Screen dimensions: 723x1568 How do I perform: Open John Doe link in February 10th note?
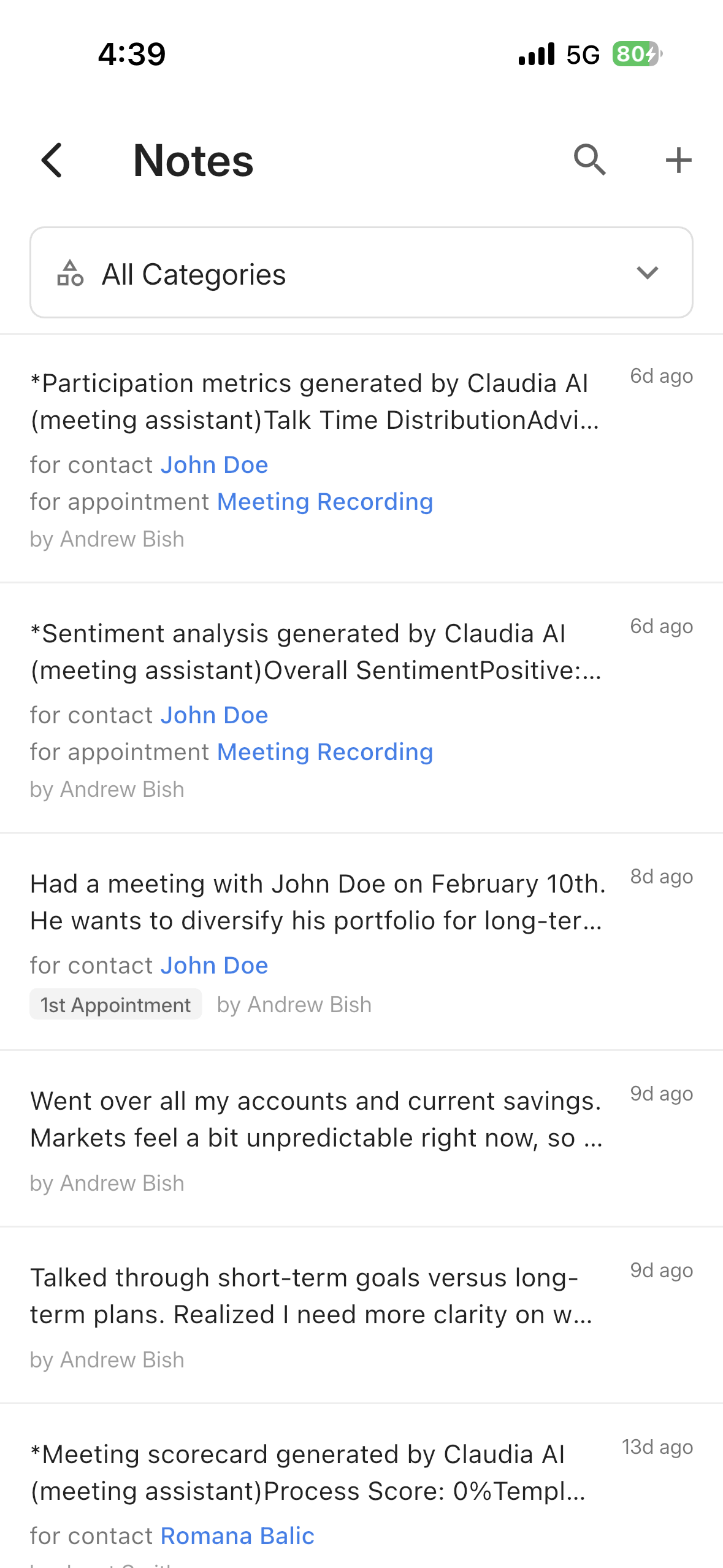214,966
